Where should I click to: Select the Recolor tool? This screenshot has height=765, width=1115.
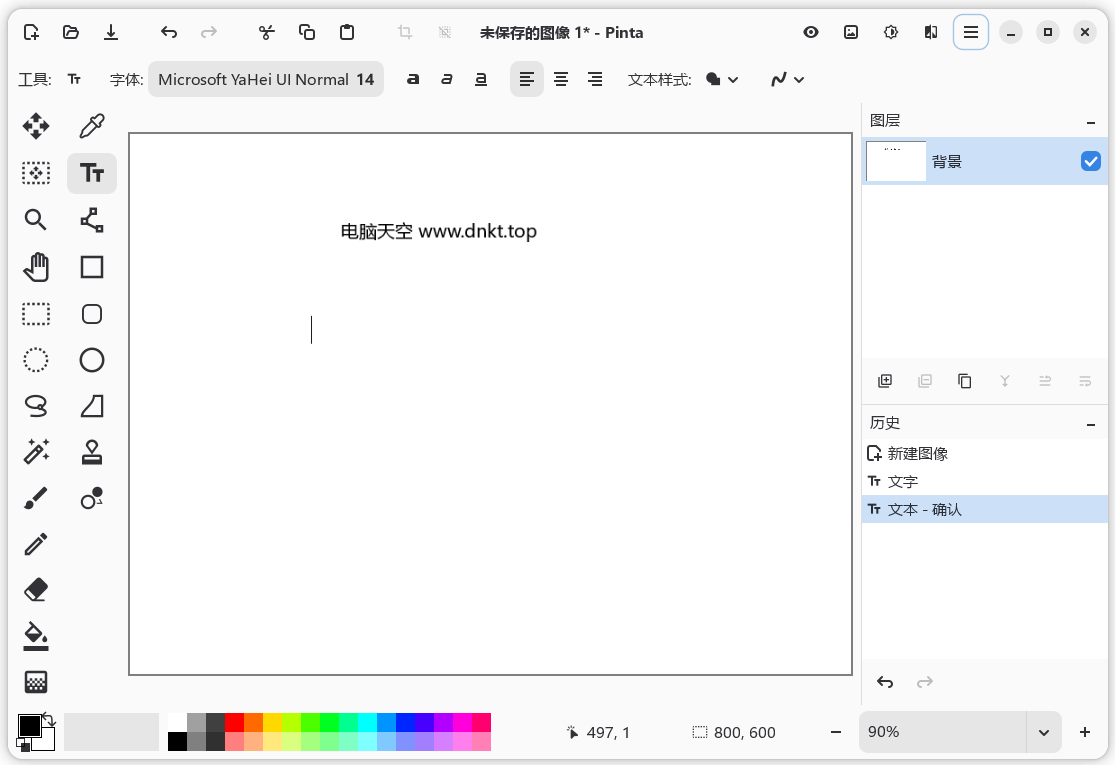pyautogui.click(x=92, y=498)
